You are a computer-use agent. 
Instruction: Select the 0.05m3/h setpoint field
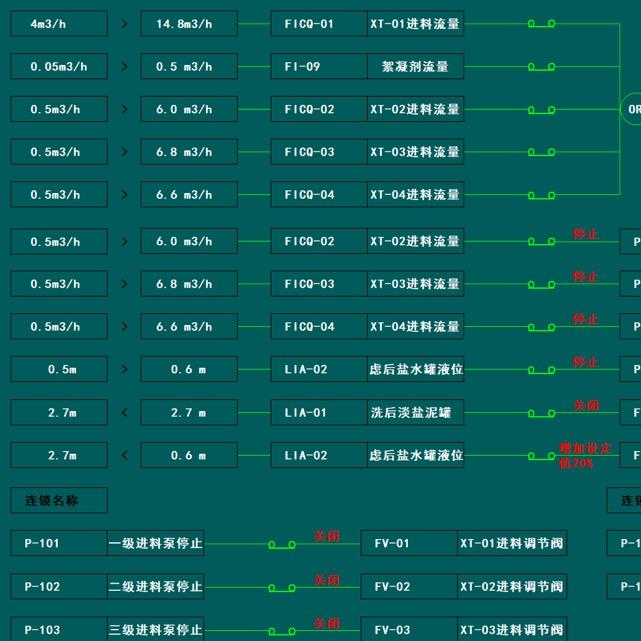59,66
